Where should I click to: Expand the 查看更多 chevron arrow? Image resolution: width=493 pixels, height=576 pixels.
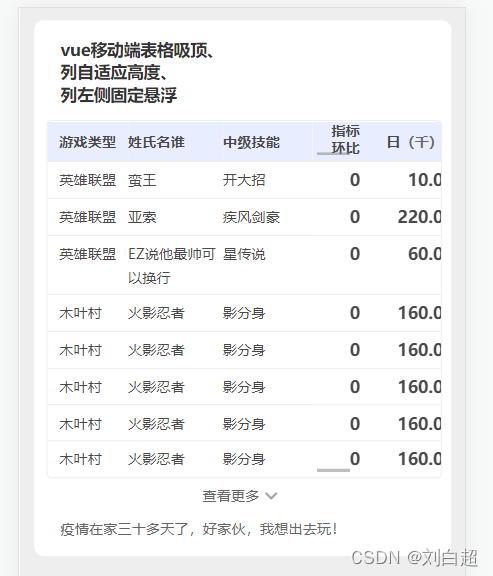pyautogui.click(x=271, y=496)
